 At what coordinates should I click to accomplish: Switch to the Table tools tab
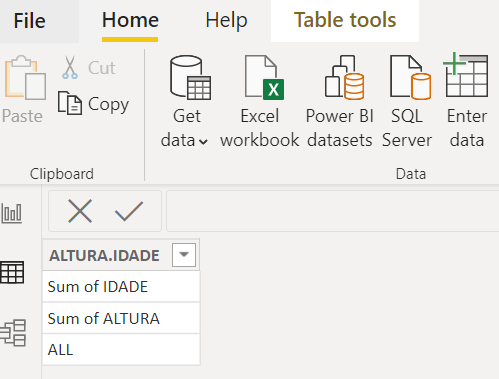(x=345, y=21)
